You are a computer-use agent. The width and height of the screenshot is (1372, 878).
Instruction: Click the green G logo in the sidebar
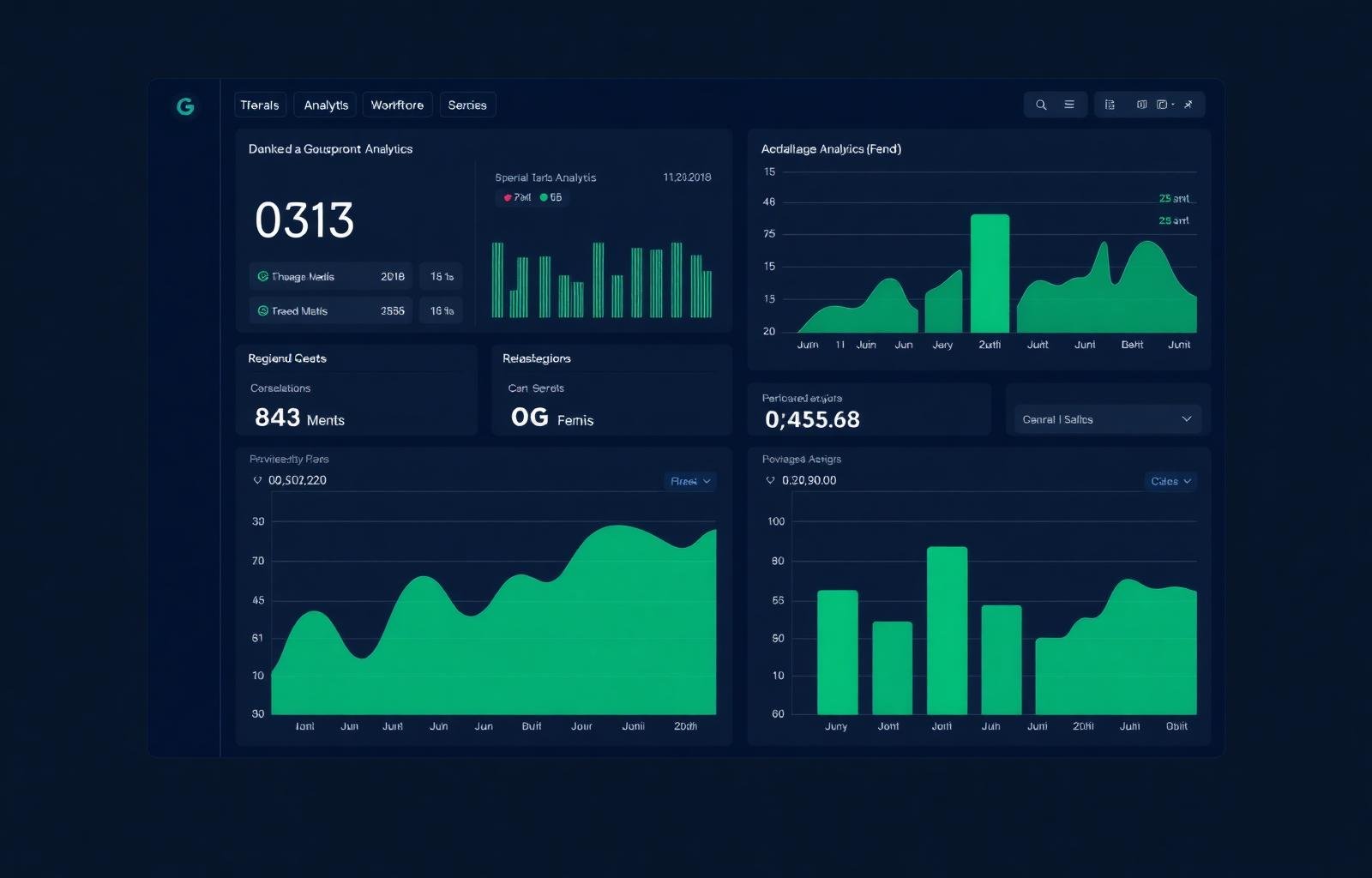point(185,106)
